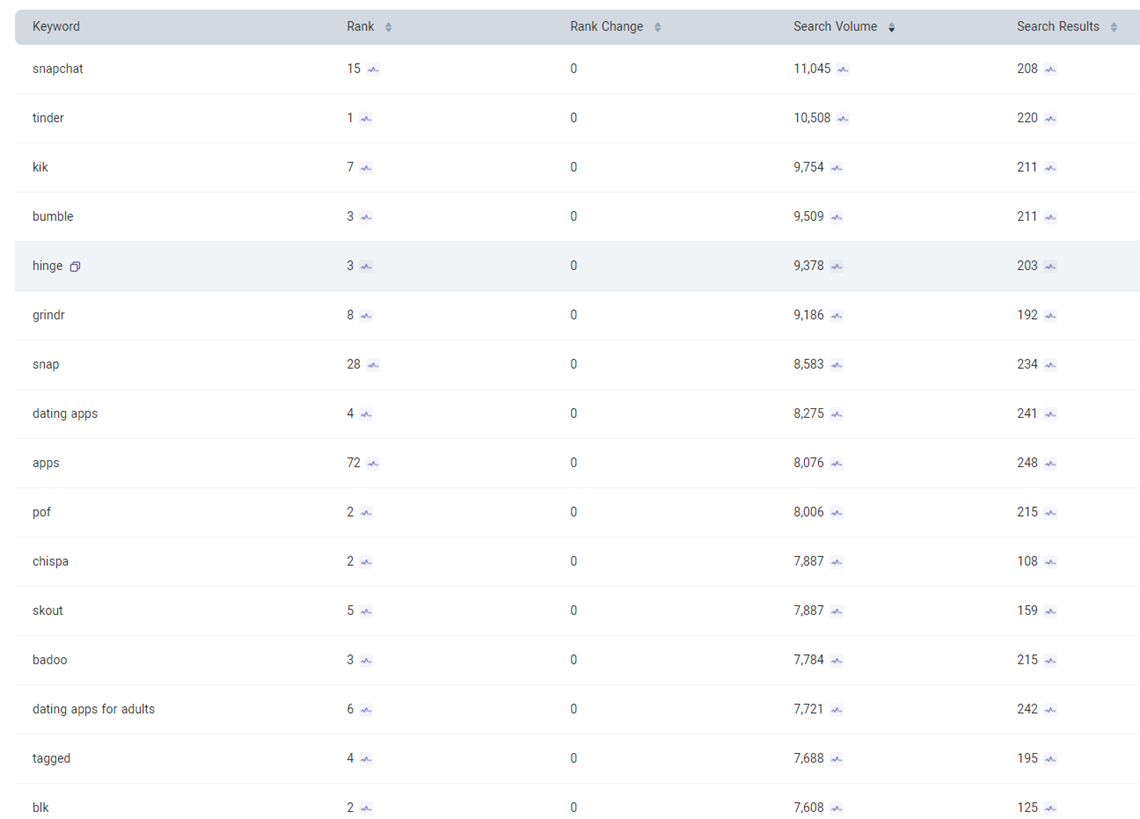
Task: Open rank trend icon for dating apps
Action: tap(366, 414)
